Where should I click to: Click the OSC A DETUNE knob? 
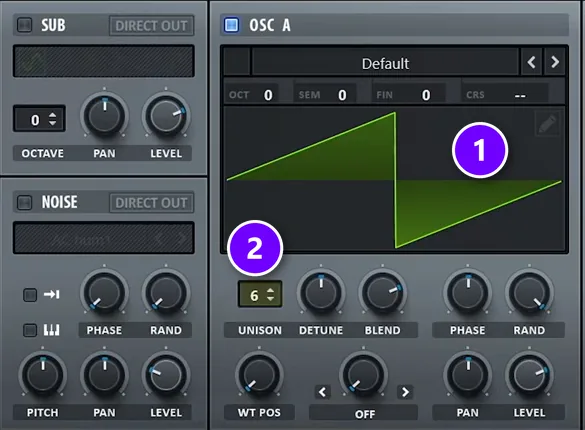click(321, 292)
